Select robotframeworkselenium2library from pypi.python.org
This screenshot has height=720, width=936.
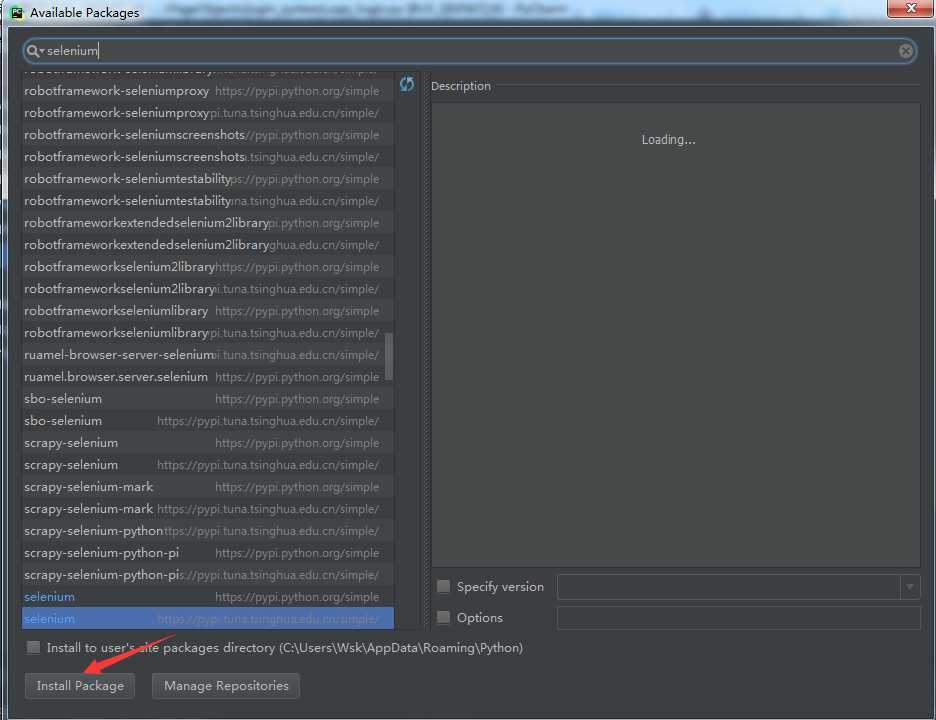[208, 267]
